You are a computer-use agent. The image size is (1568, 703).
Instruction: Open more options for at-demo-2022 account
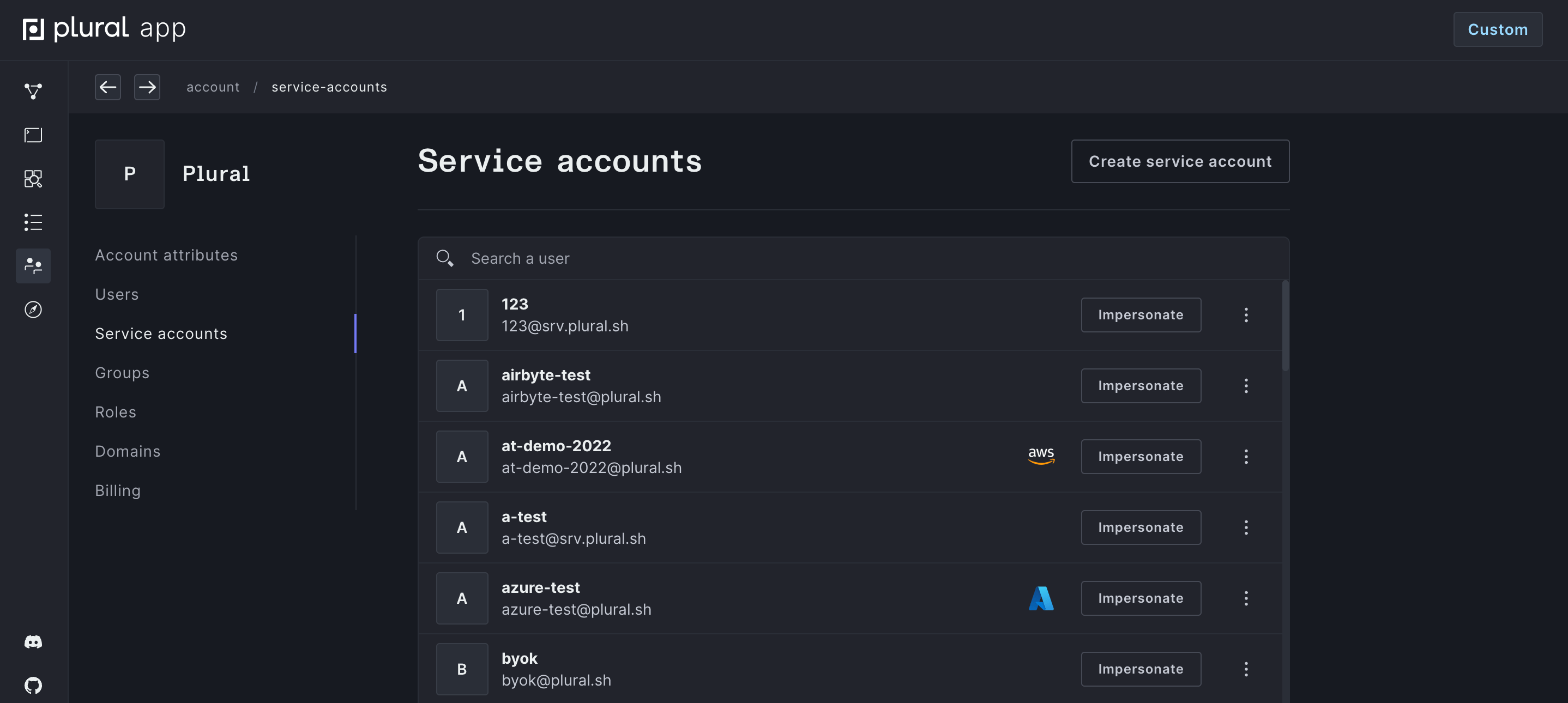(1245, 457)
